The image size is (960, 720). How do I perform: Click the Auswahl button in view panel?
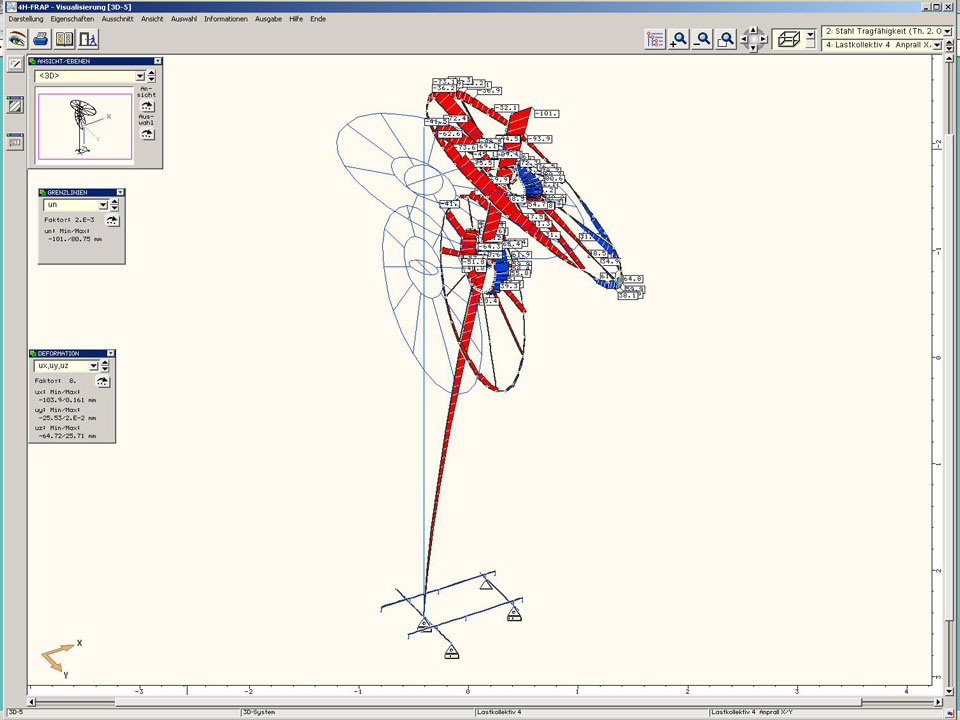[x=147, y=132]
